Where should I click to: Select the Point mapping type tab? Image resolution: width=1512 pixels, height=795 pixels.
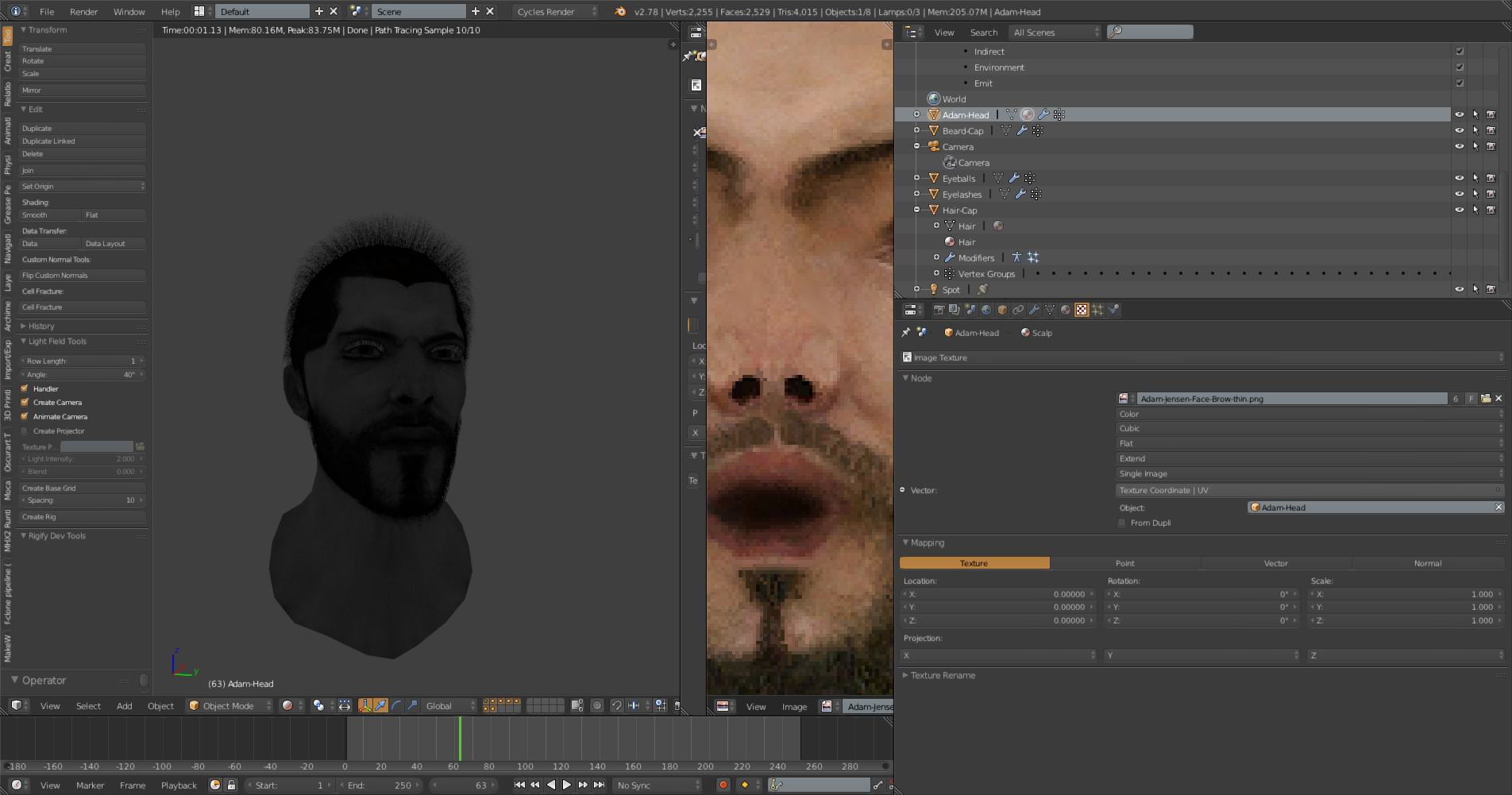pos(1125,563)
